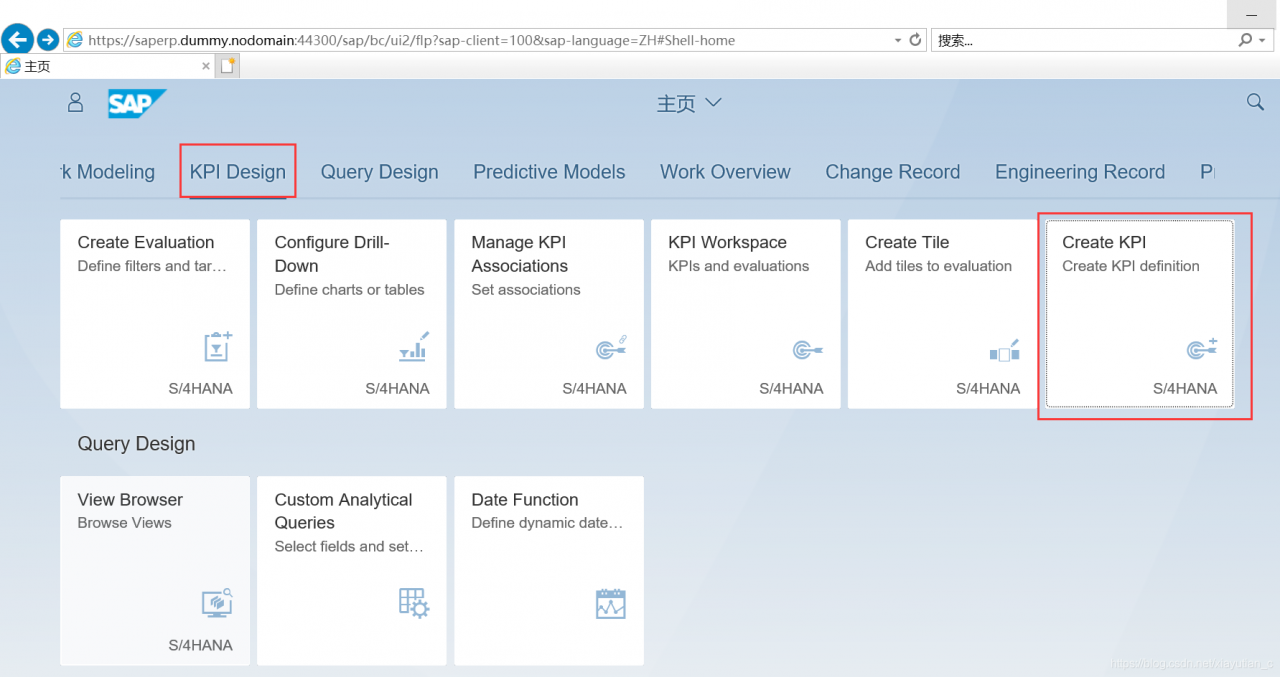1280x677 pixels.
Task: Open the KPI Workspace tile
Action: pyautogui.click(x=746, y=314)
